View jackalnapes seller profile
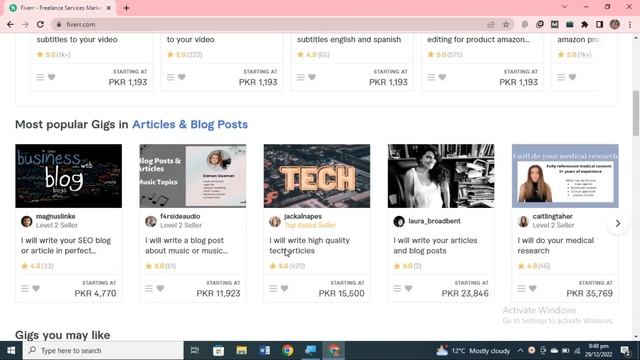Image resolution: width=640 pixels, height=360 pixels. click(303, 216)
